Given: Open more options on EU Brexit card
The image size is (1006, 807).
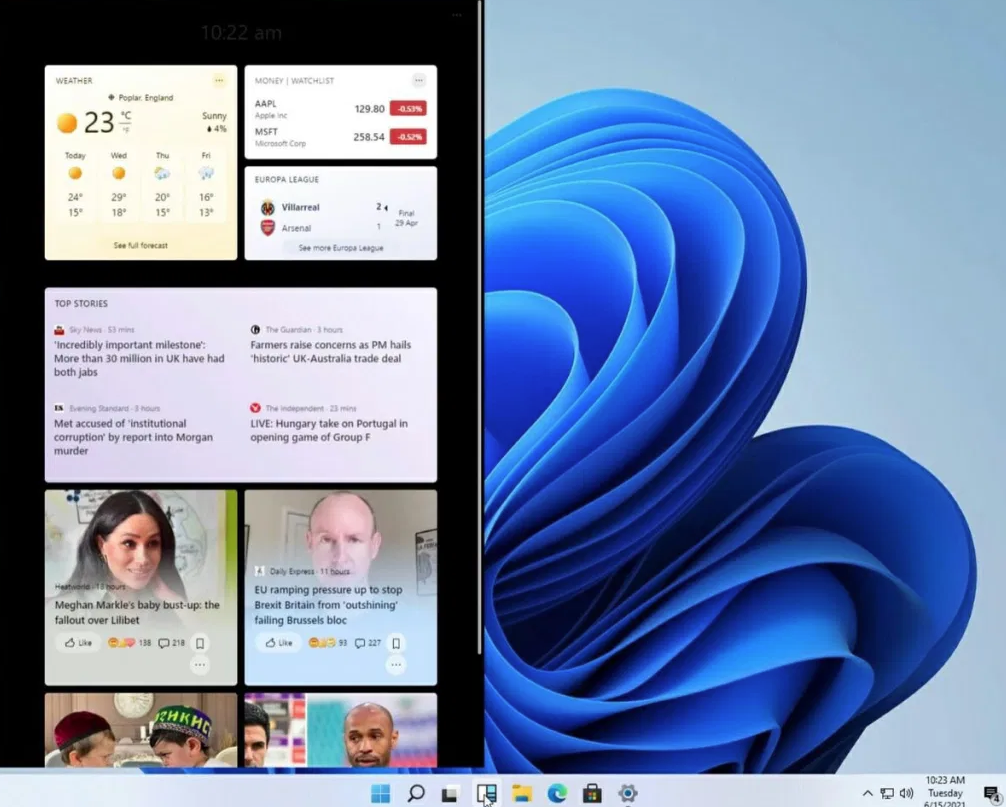Looking at the screenshot, I should point(396,665).
